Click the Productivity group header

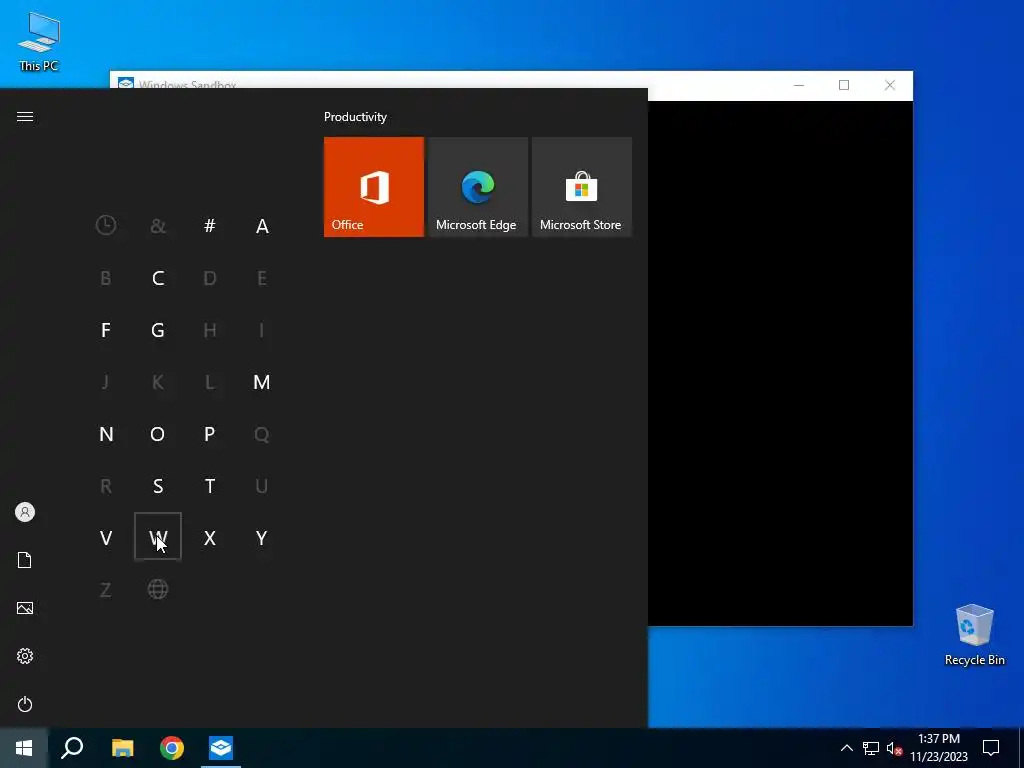tap(355, 117)
